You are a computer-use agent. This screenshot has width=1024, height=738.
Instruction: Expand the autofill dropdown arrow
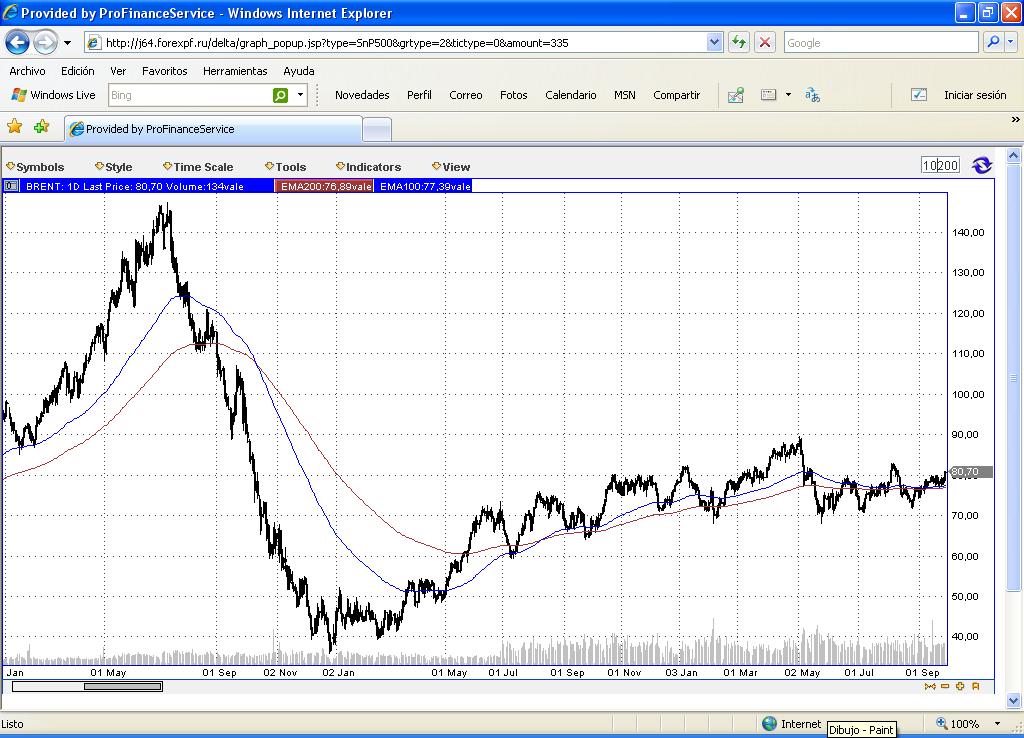pos(788,95)
